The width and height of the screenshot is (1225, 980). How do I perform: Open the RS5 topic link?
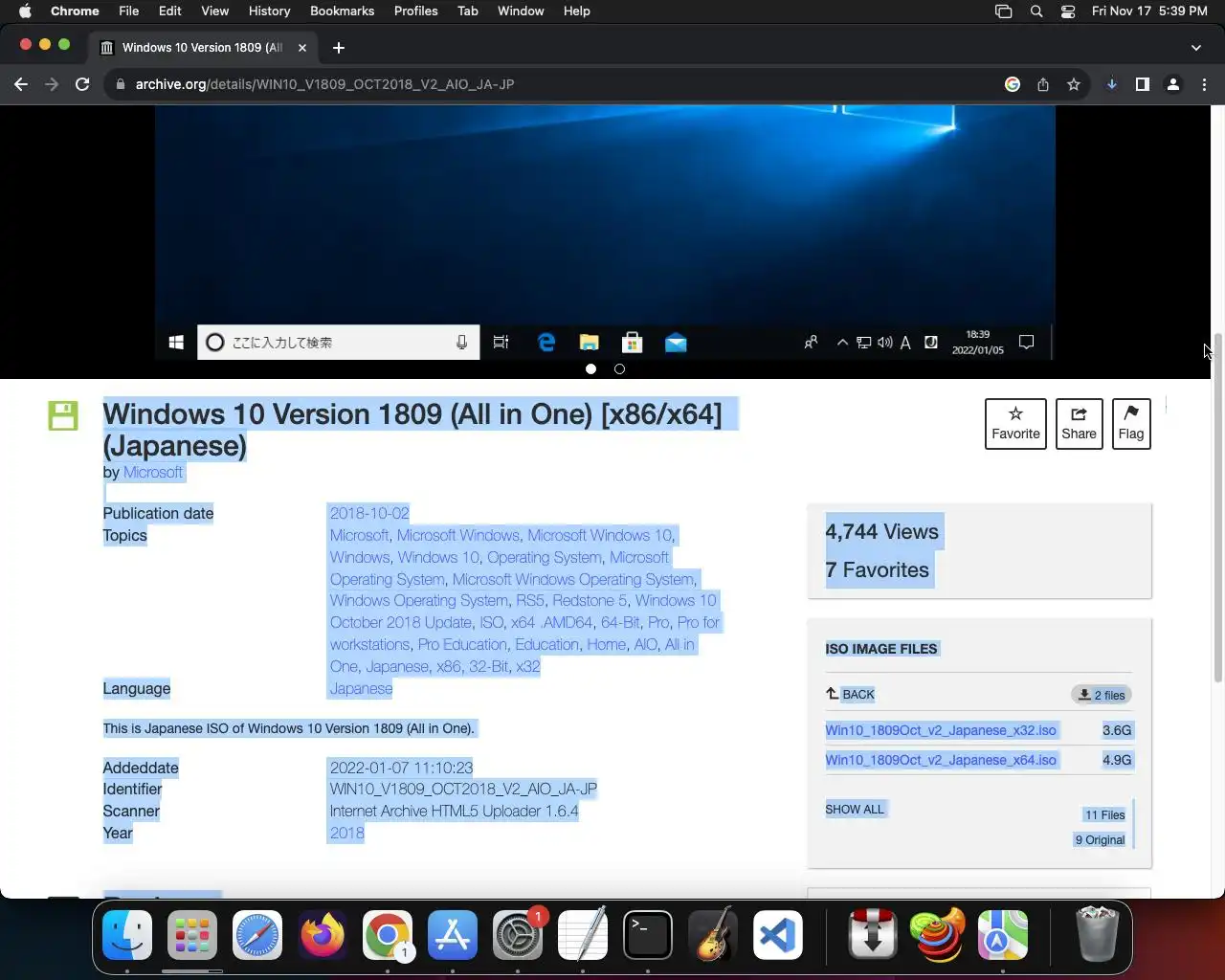coord(530,600)
